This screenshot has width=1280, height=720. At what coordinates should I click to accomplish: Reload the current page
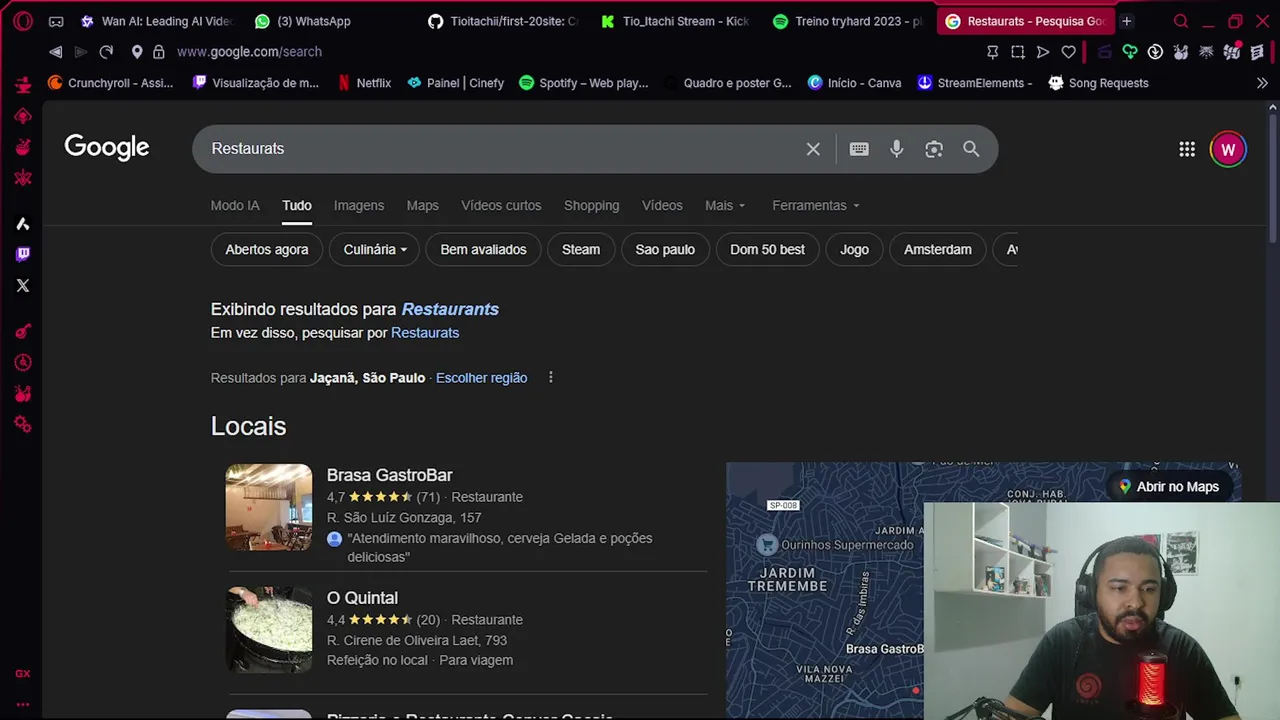point(106,52)
